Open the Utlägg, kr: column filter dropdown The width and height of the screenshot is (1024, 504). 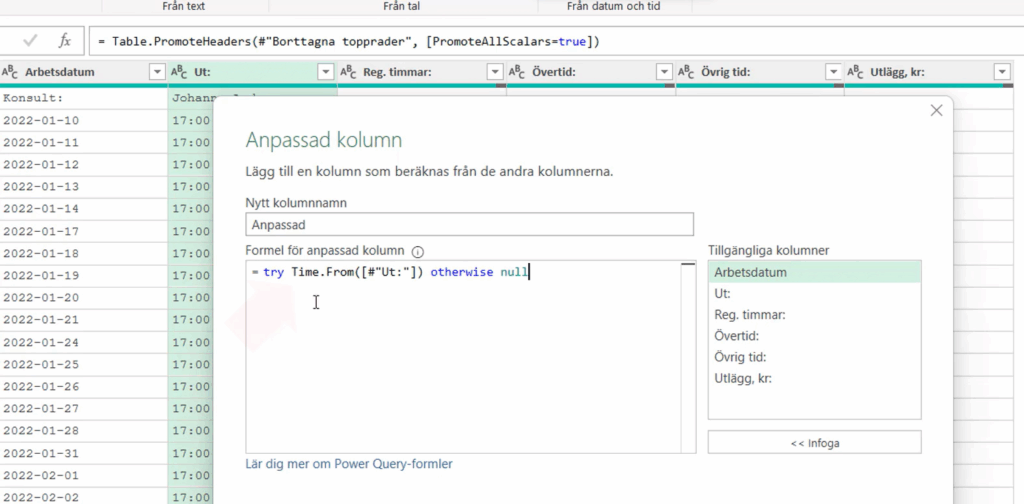pyautogui.click(x=1002, y=72)
